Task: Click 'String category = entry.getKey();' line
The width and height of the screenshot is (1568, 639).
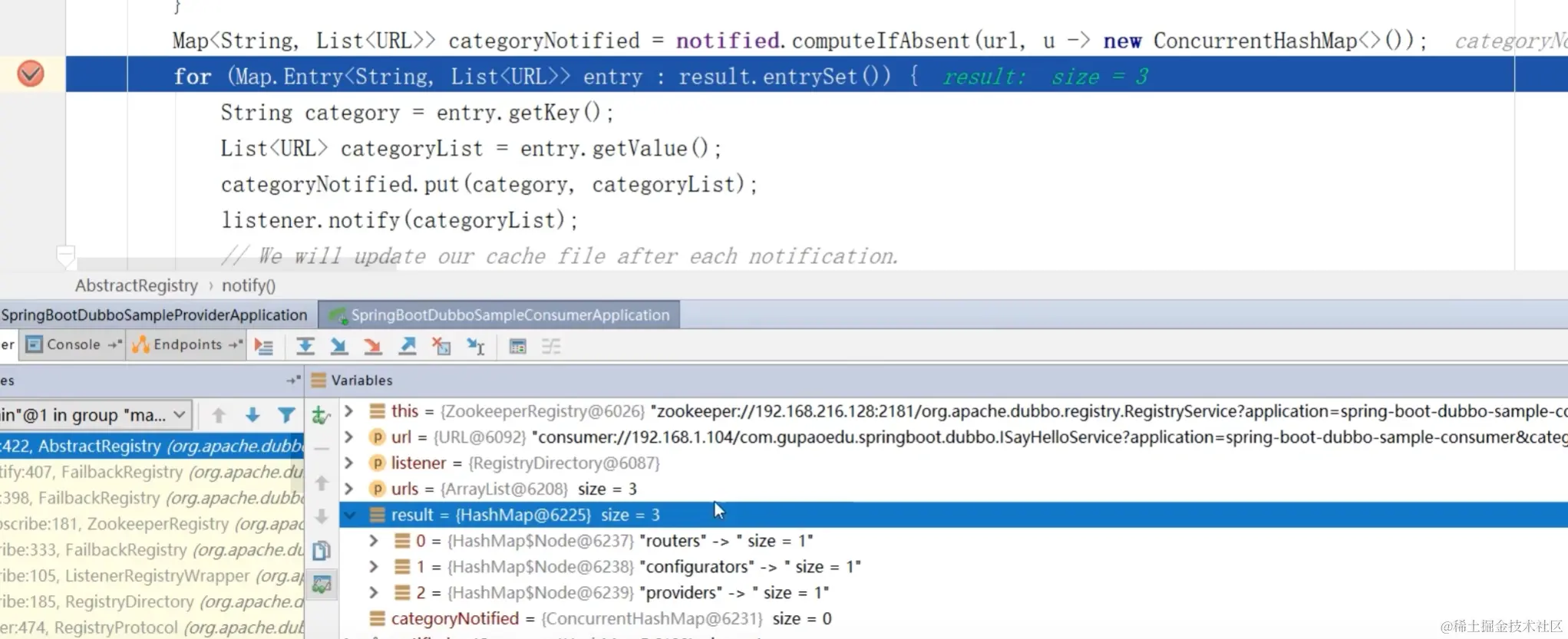Action: (x=417, y=113)
